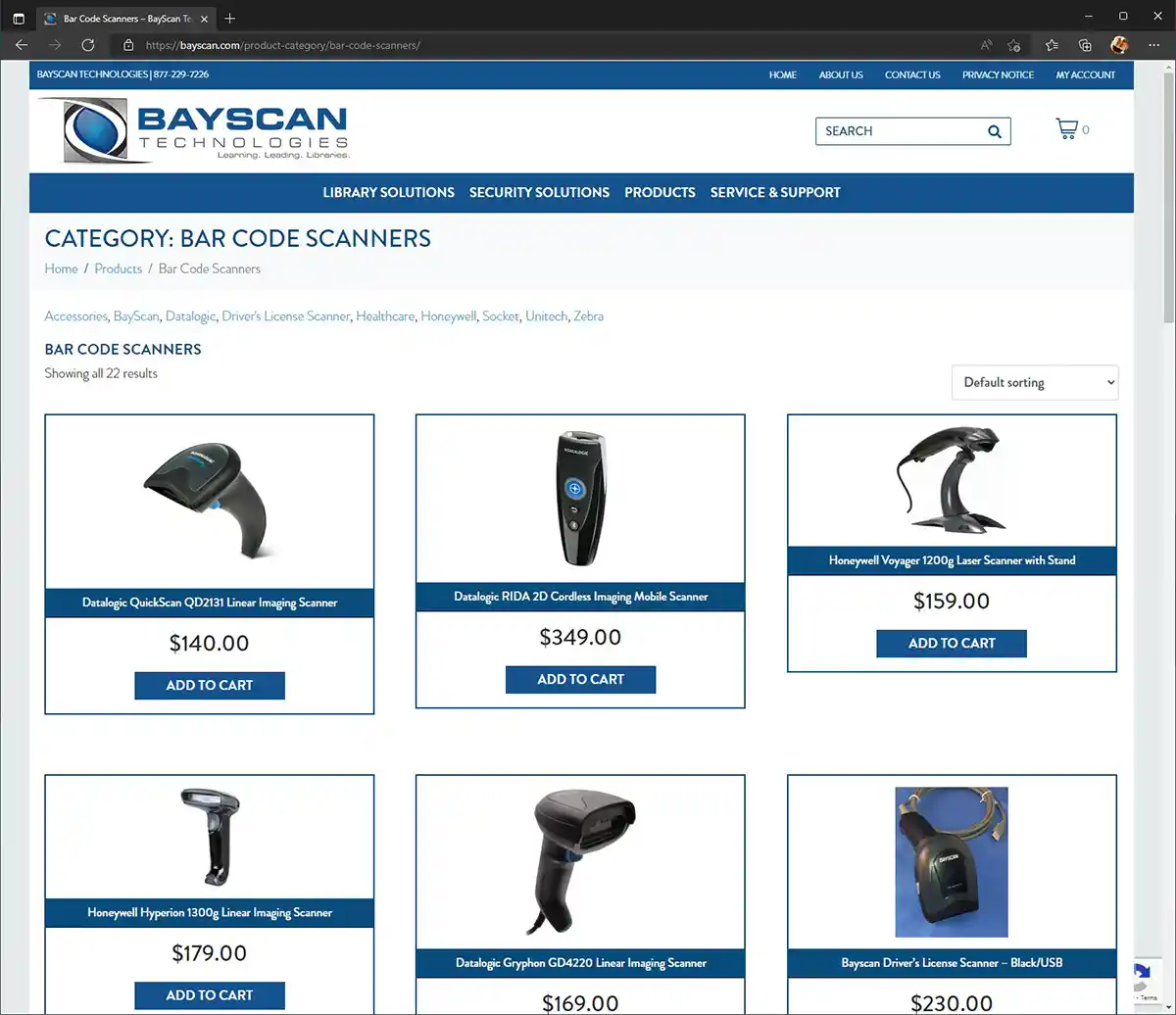
Task: Click the Products breadcrumb link
Action: click(x=118, y=268)
